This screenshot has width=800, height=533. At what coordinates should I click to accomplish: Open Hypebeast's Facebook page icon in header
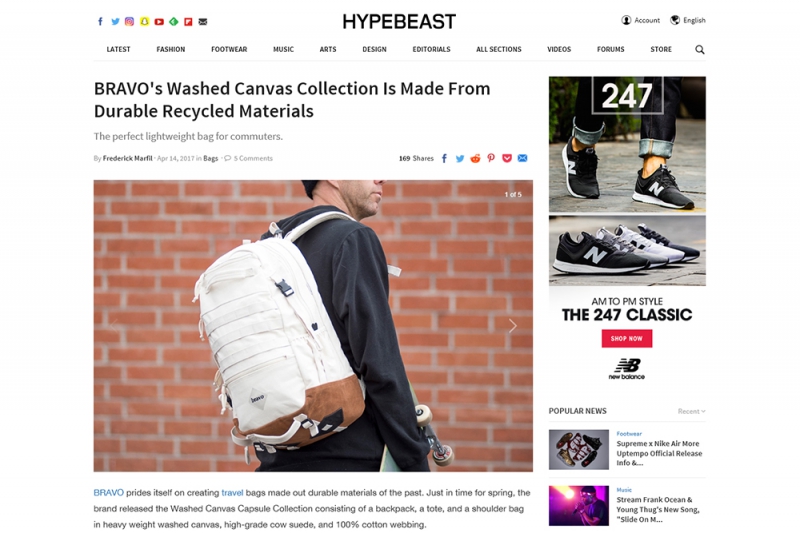tap(101, 21)
